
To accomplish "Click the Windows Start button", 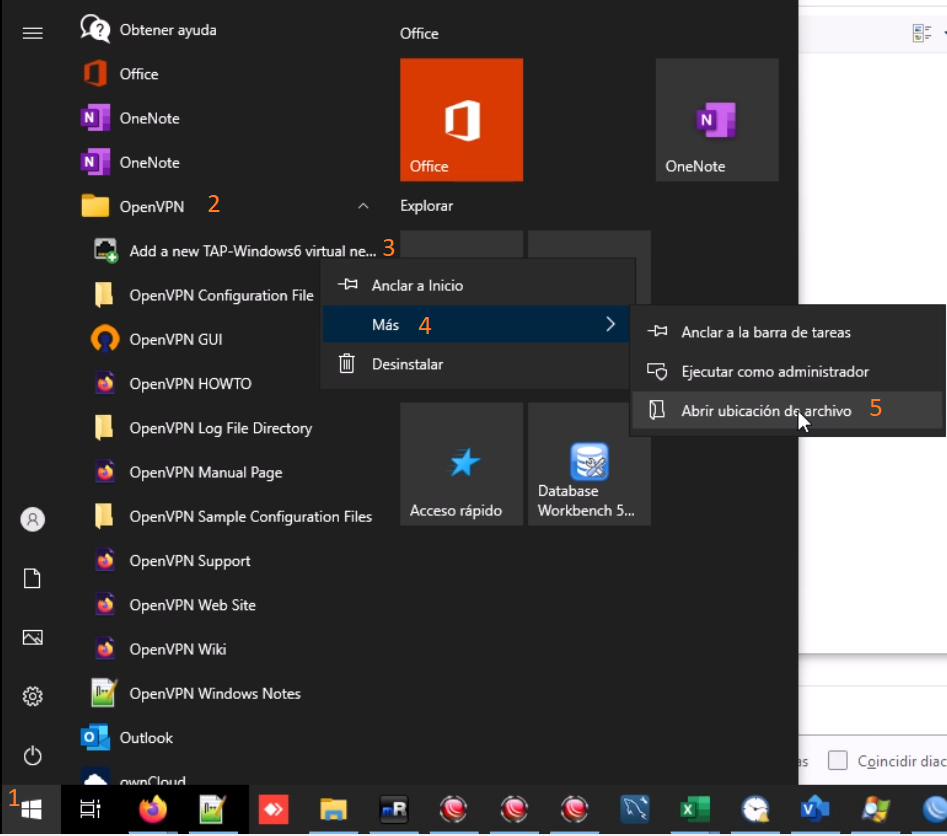I will [x=31, y=809].
